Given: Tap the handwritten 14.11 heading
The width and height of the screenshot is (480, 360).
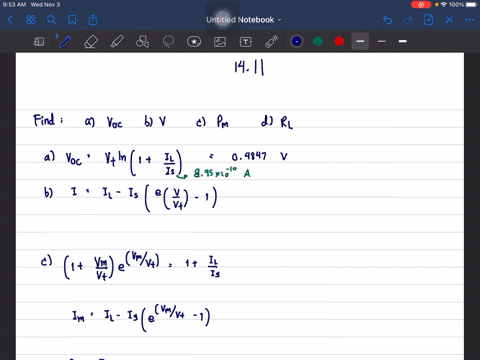Looking at the screenshot, I should pyautogui.click(x=249, y=68).
